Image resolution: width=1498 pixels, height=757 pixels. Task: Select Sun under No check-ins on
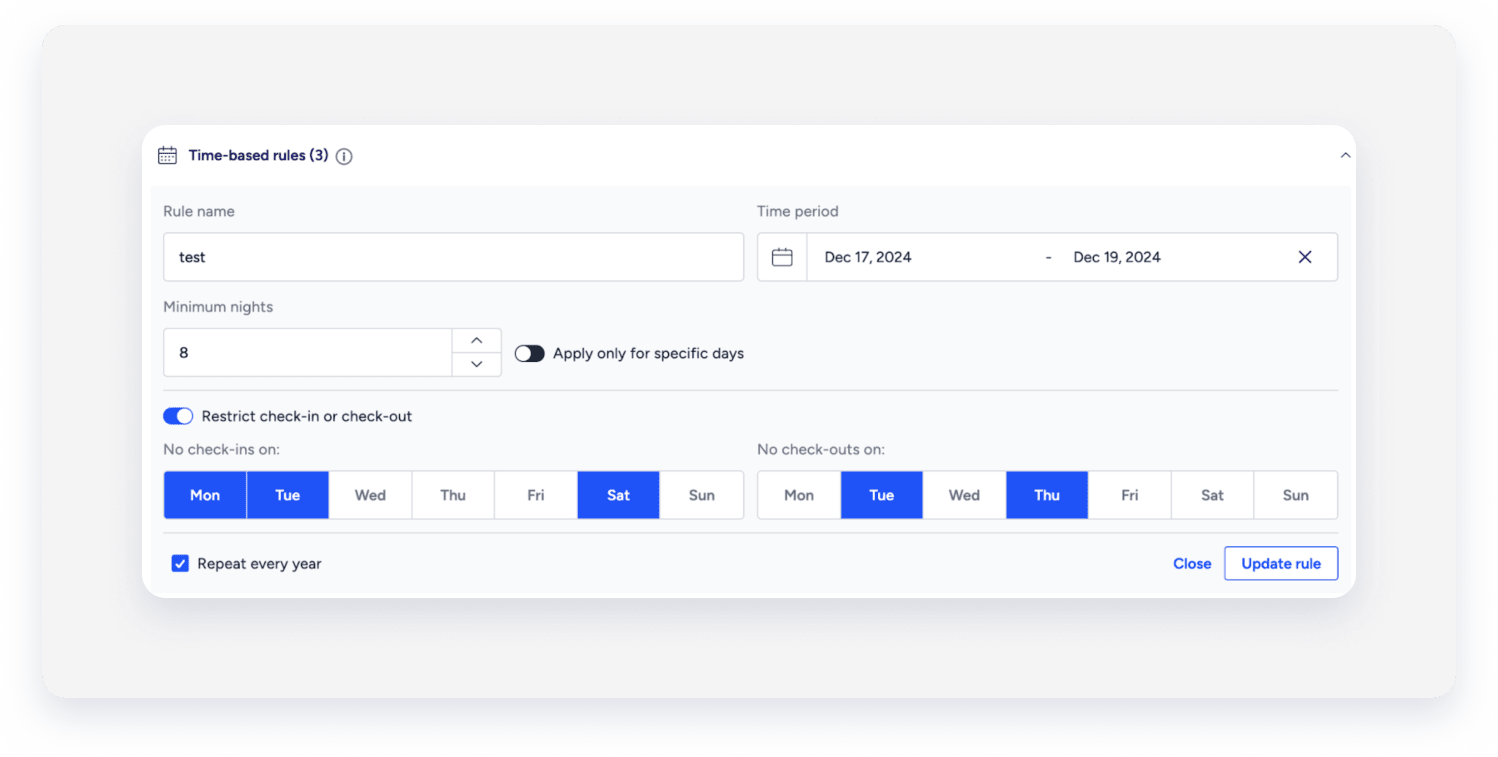702,495
